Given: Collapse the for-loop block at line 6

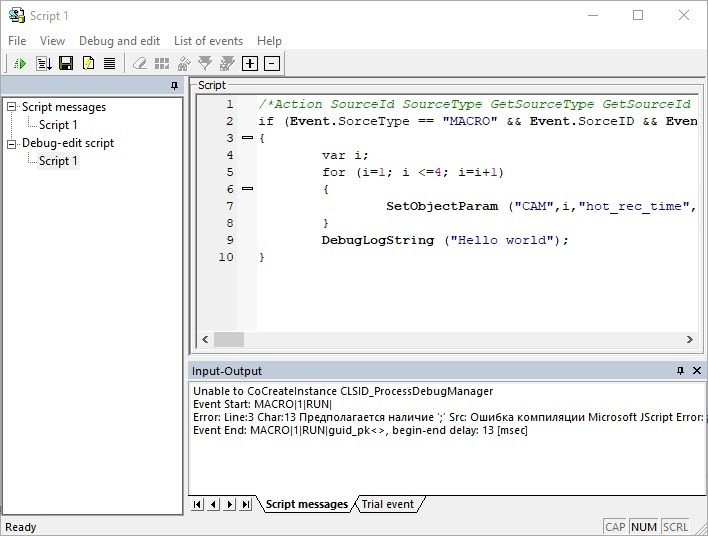Looking at the screenshot, I should point(247,188).
